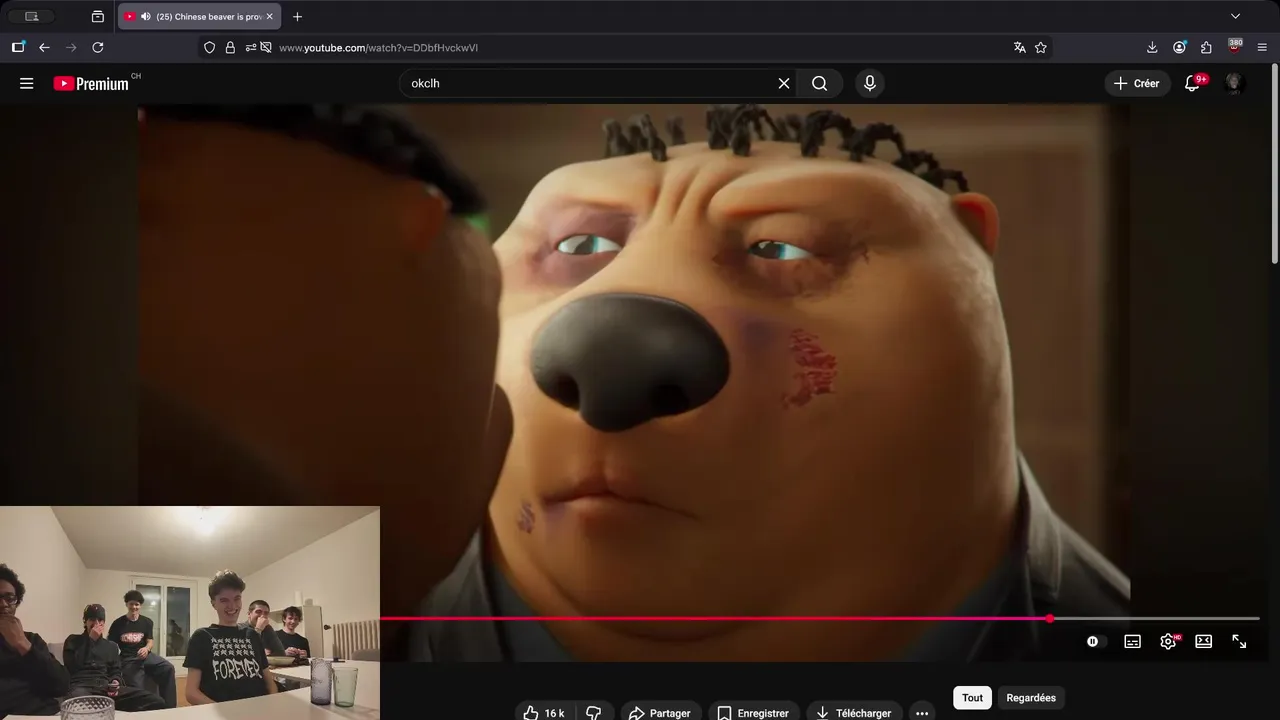Open the extensions puzzle-piece menu
The width and height of the screenshot is (1280, 720).
[1207, 47]
